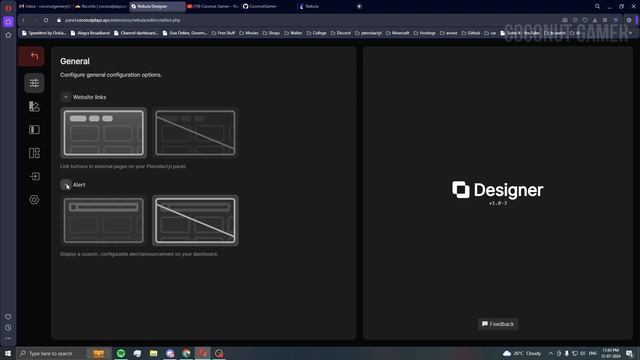Viewport: 640px width, 360px height.
Task: Click the star icon in Opera sidebar
Action: point(8,36)
